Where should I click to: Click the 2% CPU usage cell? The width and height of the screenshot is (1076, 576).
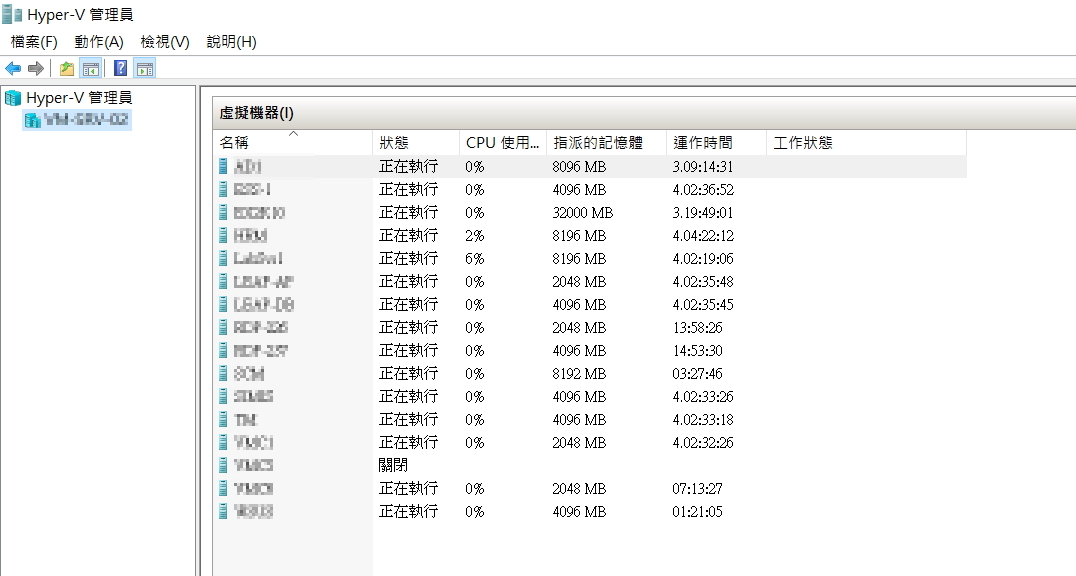(x=475, y=235)
